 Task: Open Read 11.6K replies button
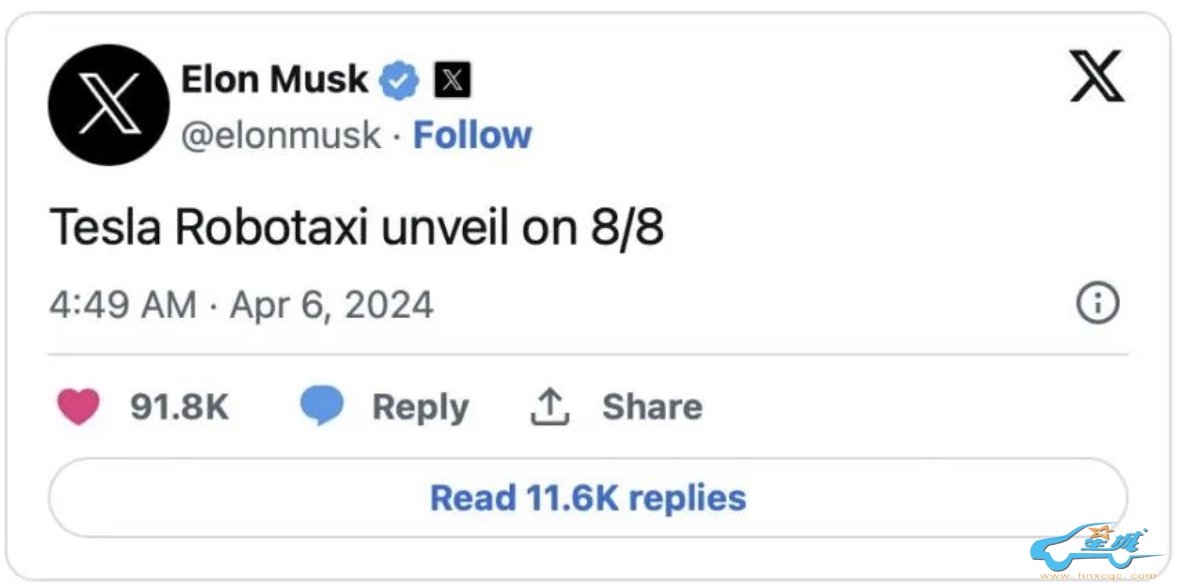588,498
